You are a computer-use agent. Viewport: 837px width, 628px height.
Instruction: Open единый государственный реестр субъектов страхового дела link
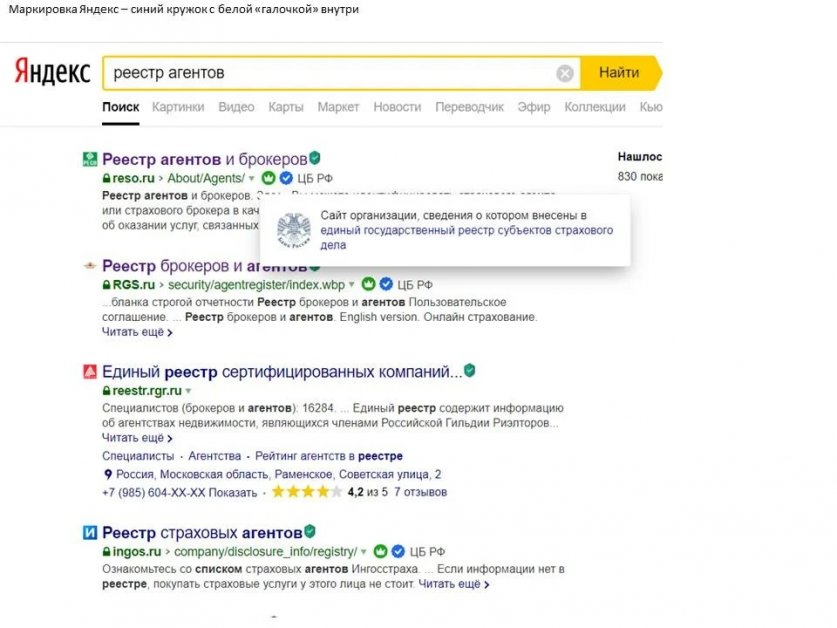click(x=467, y=237)
